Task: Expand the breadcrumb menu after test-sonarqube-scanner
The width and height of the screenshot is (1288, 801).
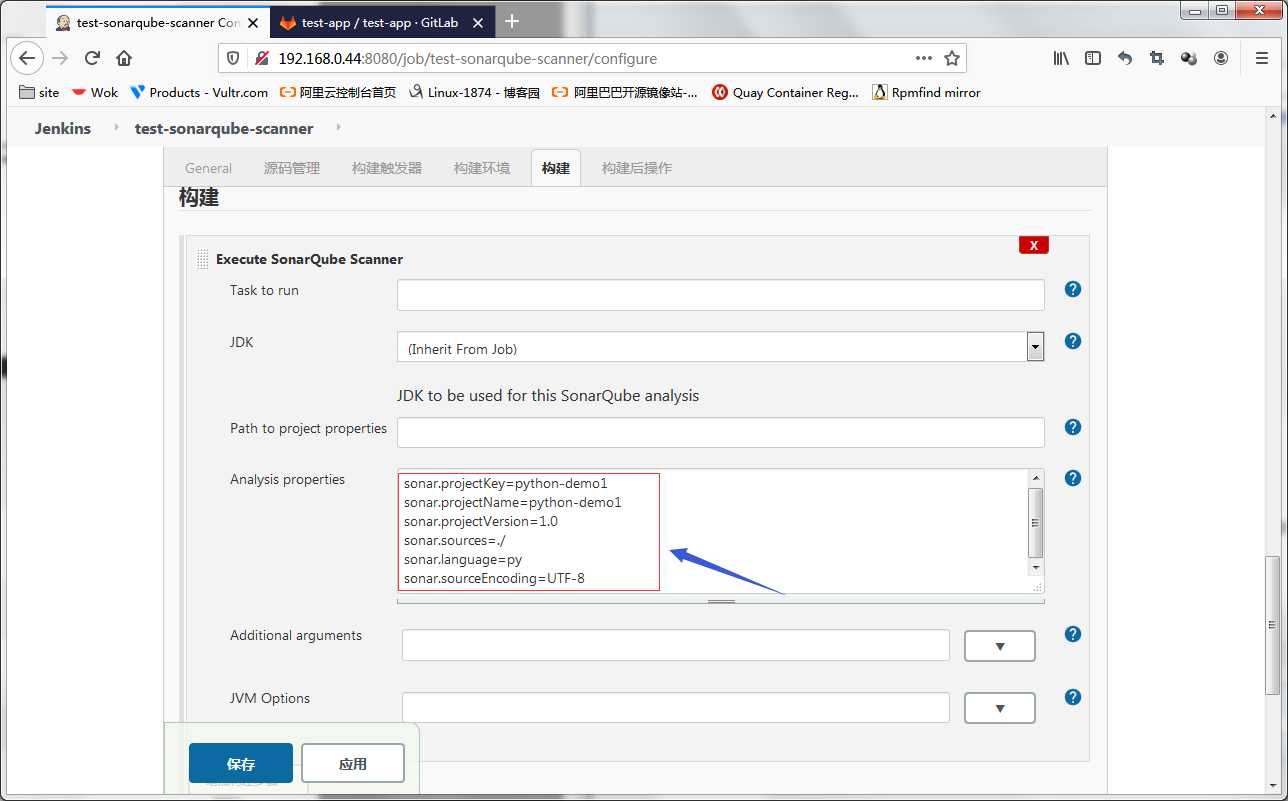Action: coord(337,128)
